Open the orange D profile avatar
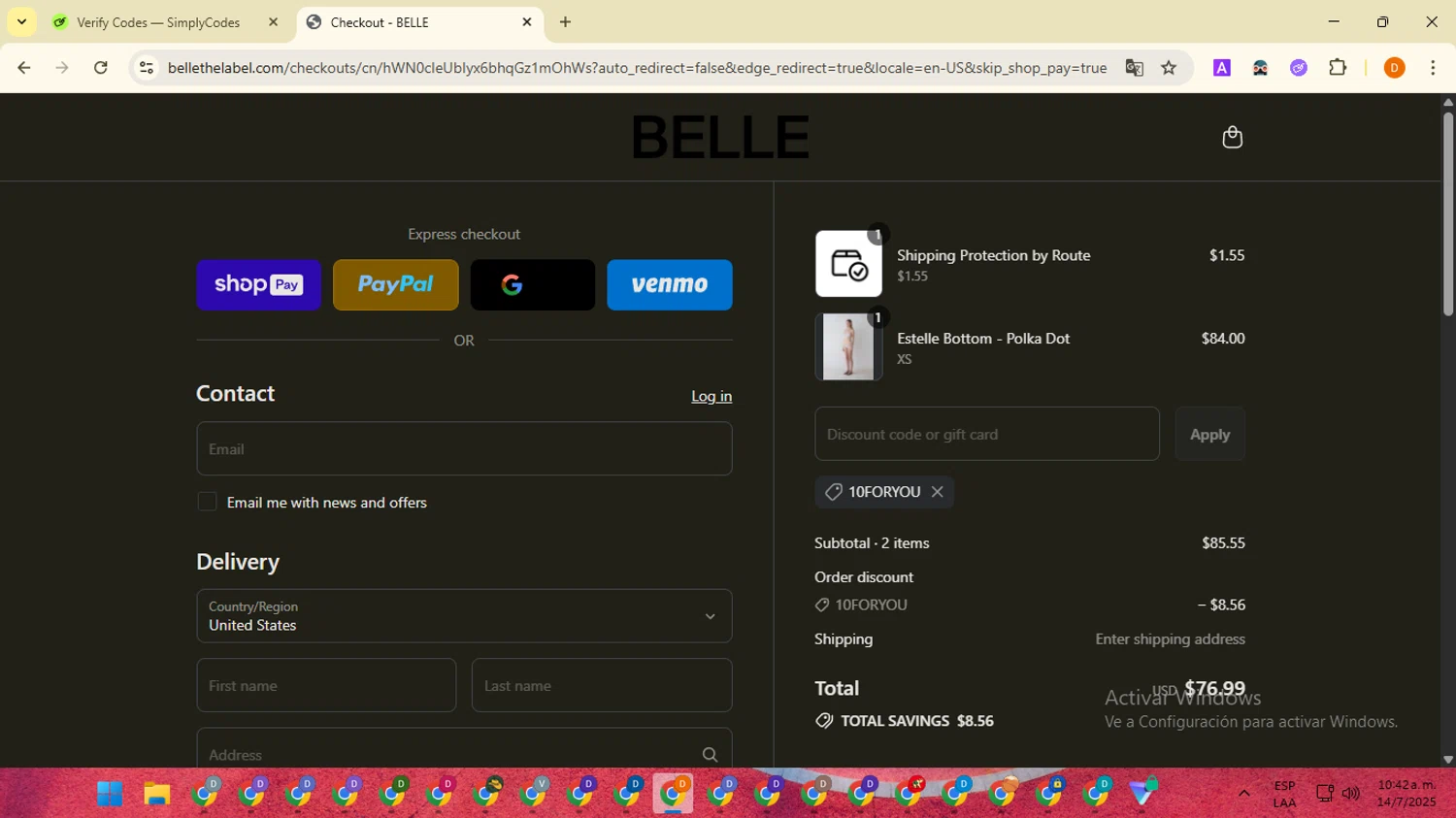Screen dimensions: 1456x818 coord(1394,68)
